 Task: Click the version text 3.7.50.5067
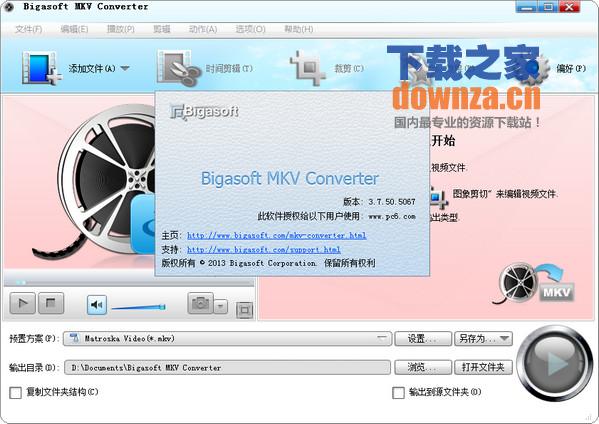coord(392,202)
